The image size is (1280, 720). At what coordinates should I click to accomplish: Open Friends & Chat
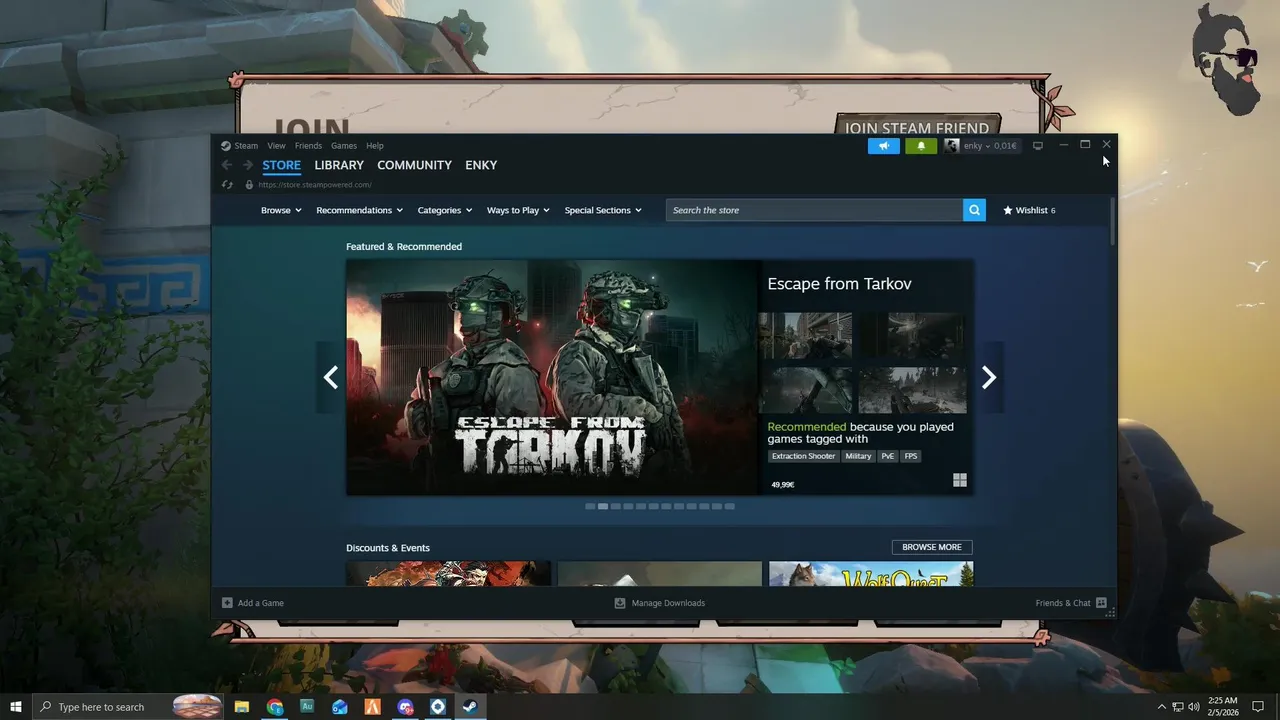(1071, 603)
